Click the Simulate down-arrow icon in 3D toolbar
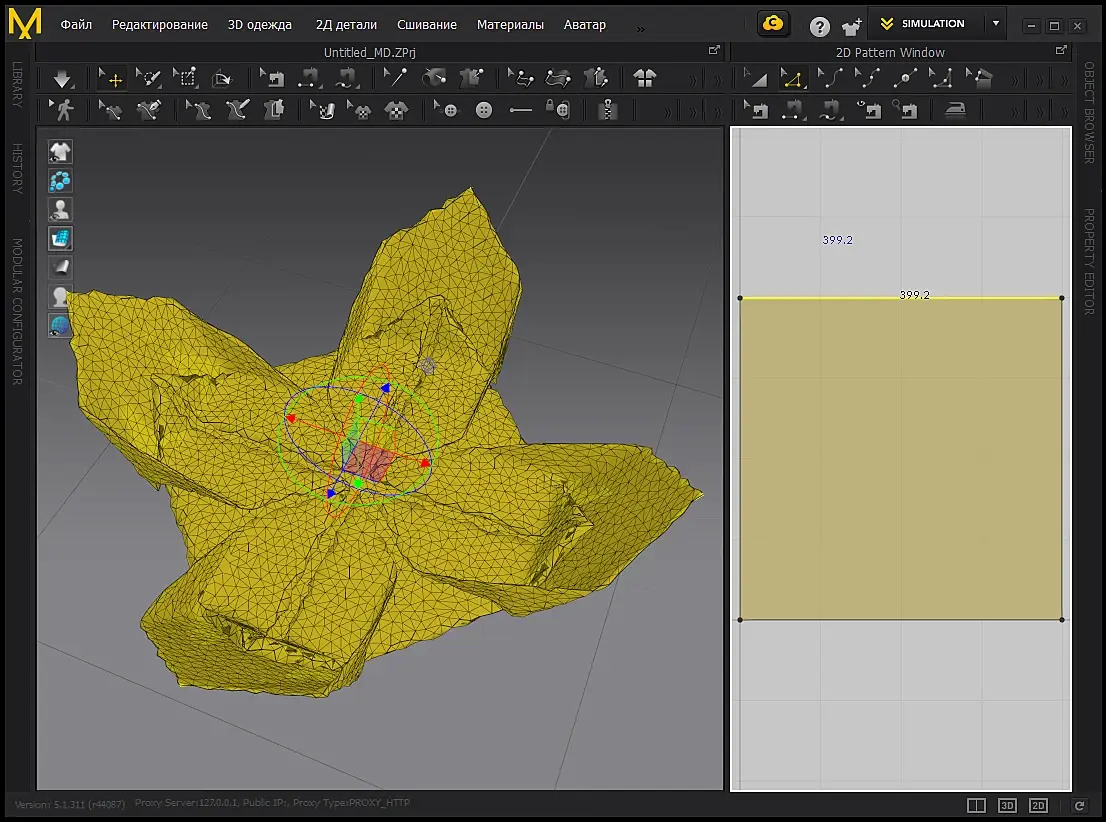The image size is (1106, 822). [63, 78]
